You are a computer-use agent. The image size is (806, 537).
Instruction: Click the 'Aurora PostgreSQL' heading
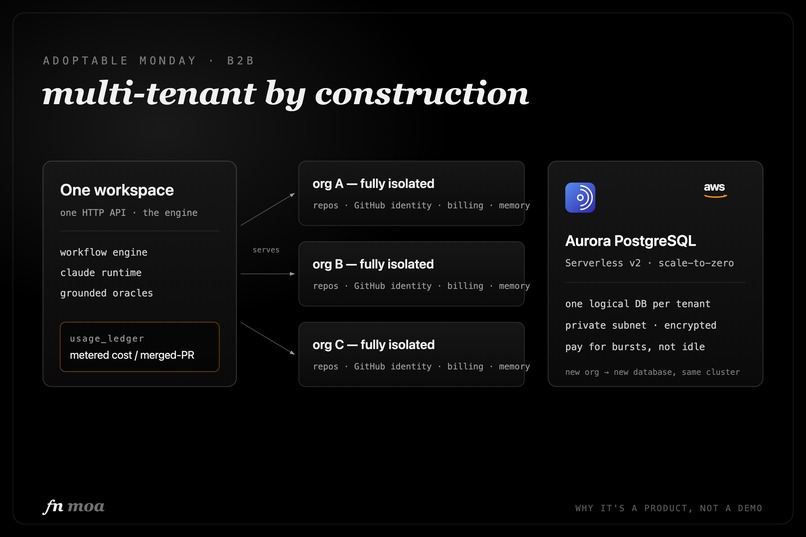tap(630, 241)
